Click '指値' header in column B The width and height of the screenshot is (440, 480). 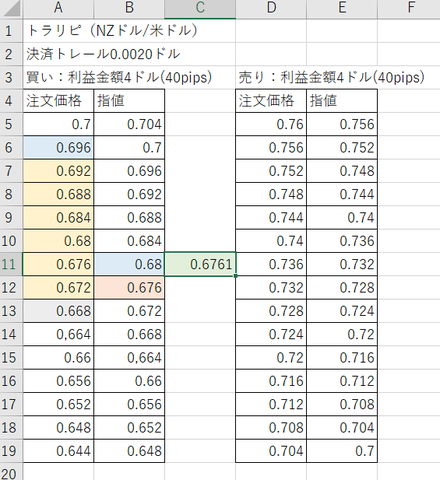coord(129,101)
